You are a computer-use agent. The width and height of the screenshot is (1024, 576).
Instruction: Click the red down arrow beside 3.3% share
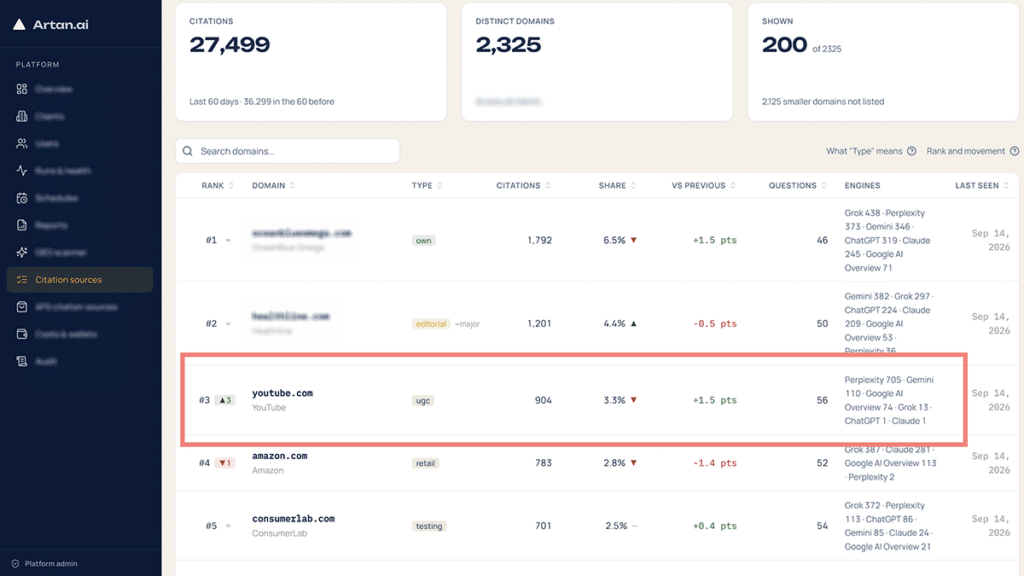click(x=633, y=400)
